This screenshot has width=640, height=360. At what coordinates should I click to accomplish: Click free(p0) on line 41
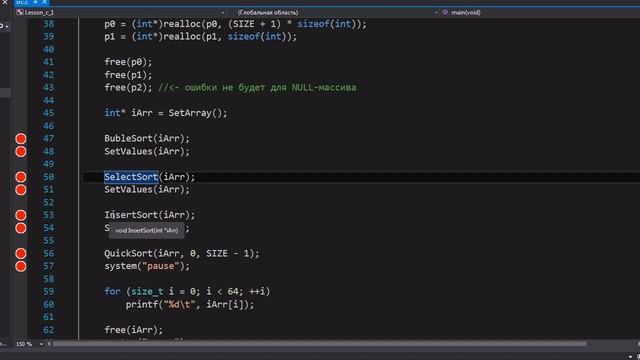(x=128, y=62)
